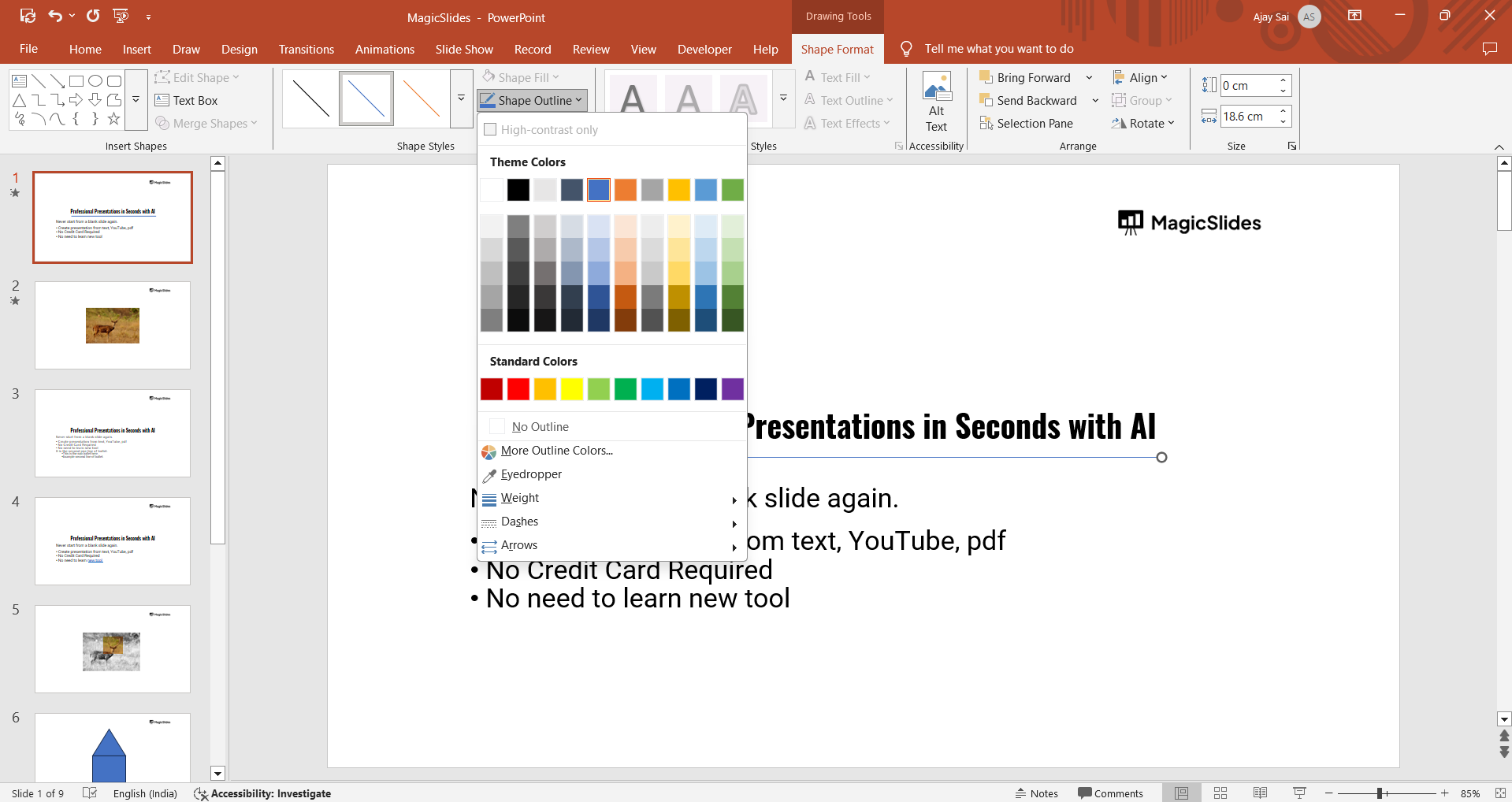Screen dimensions: 1512x802
Task: Select the Eyedropper tool
Action: pos(531,474)
